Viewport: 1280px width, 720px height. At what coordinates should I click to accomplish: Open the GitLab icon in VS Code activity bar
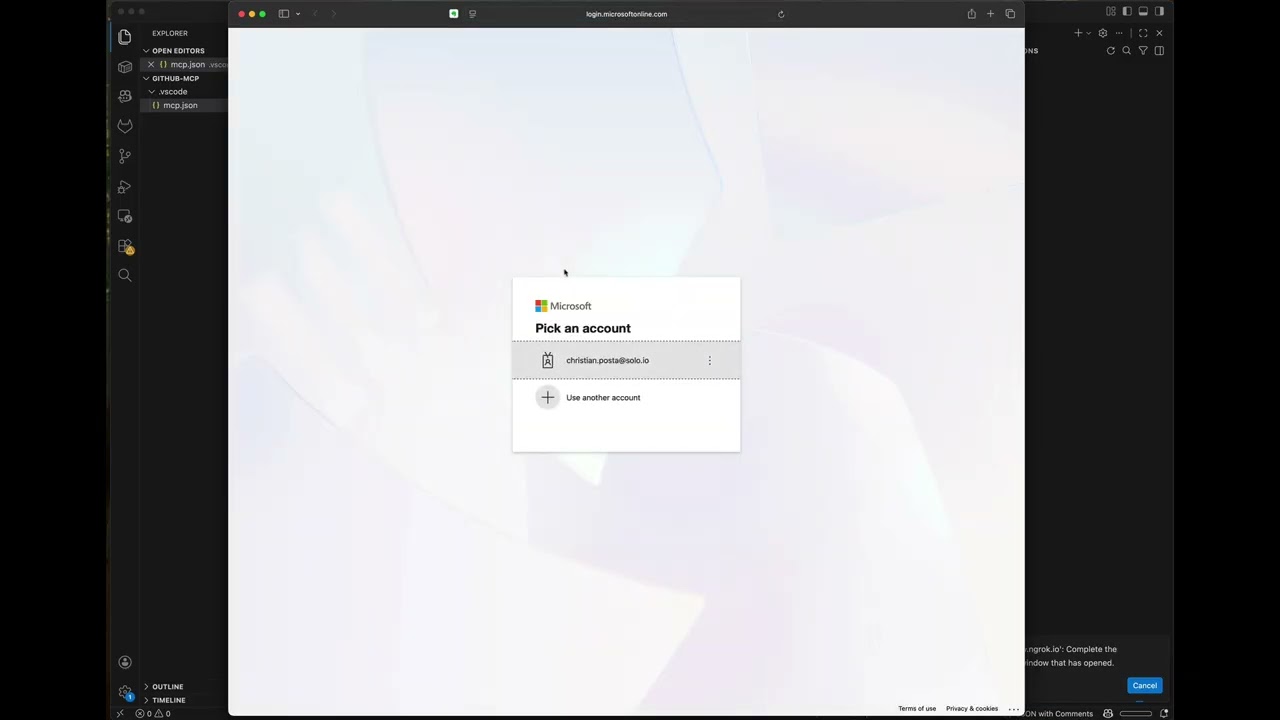click(125, 126)
